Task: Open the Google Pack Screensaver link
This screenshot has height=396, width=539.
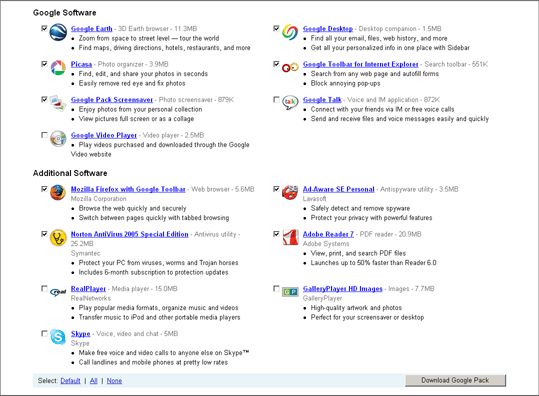Action: pyautogui.click(x=112, y=100)
